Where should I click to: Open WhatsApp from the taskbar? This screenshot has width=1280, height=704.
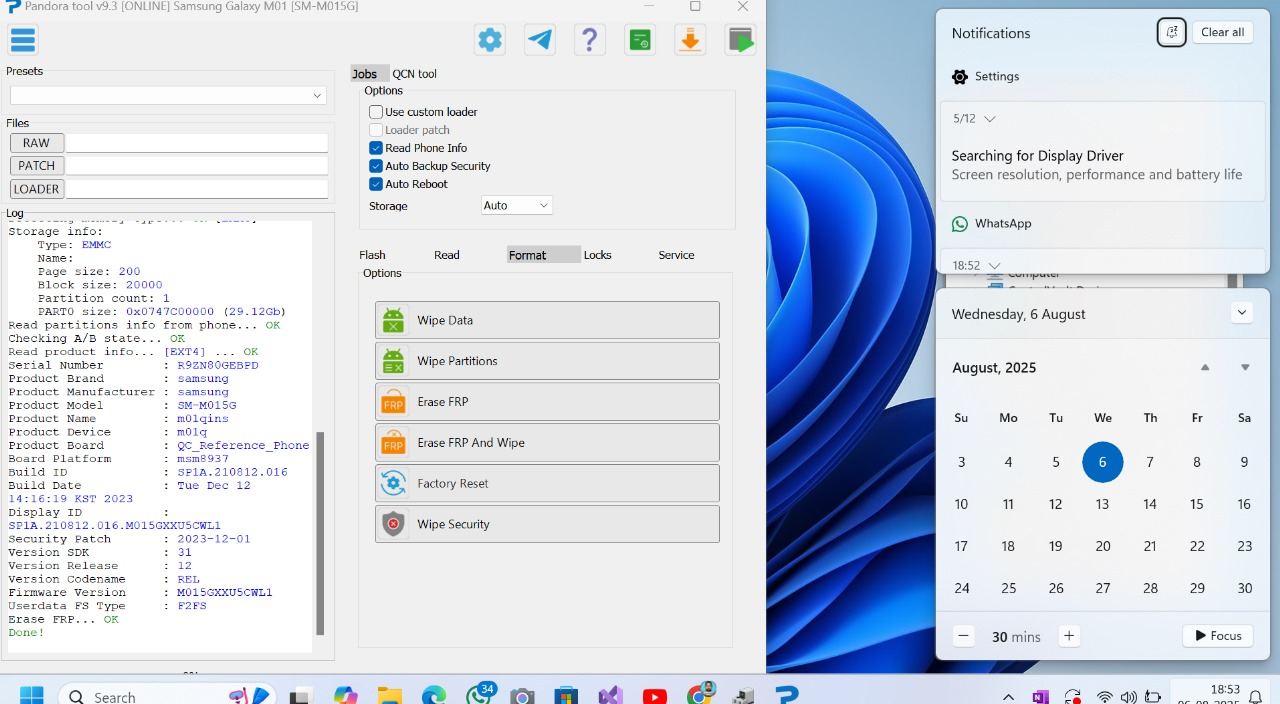tap(479, 696)
